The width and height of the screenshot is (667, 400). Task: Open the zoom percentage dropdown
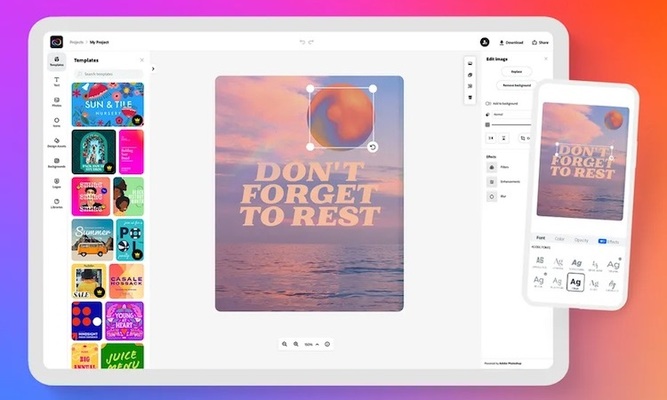point(312,344)
